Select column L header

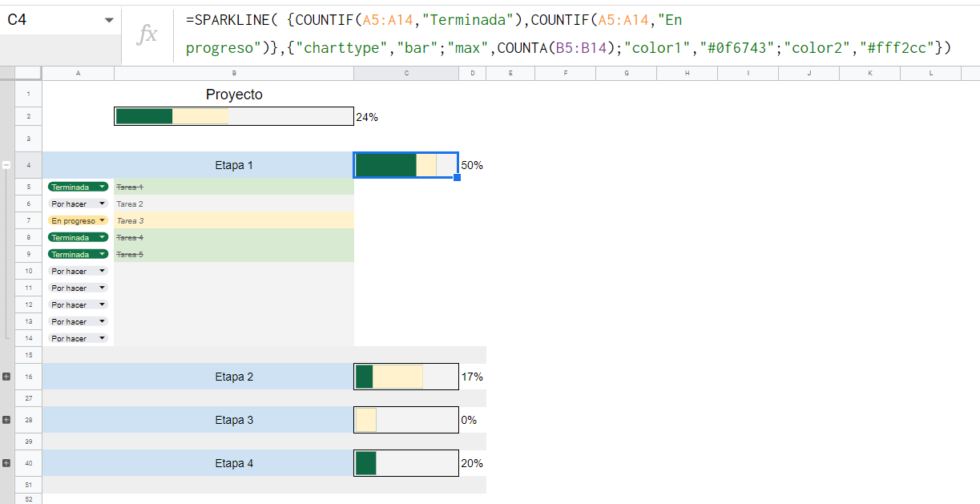click(931, 73)
